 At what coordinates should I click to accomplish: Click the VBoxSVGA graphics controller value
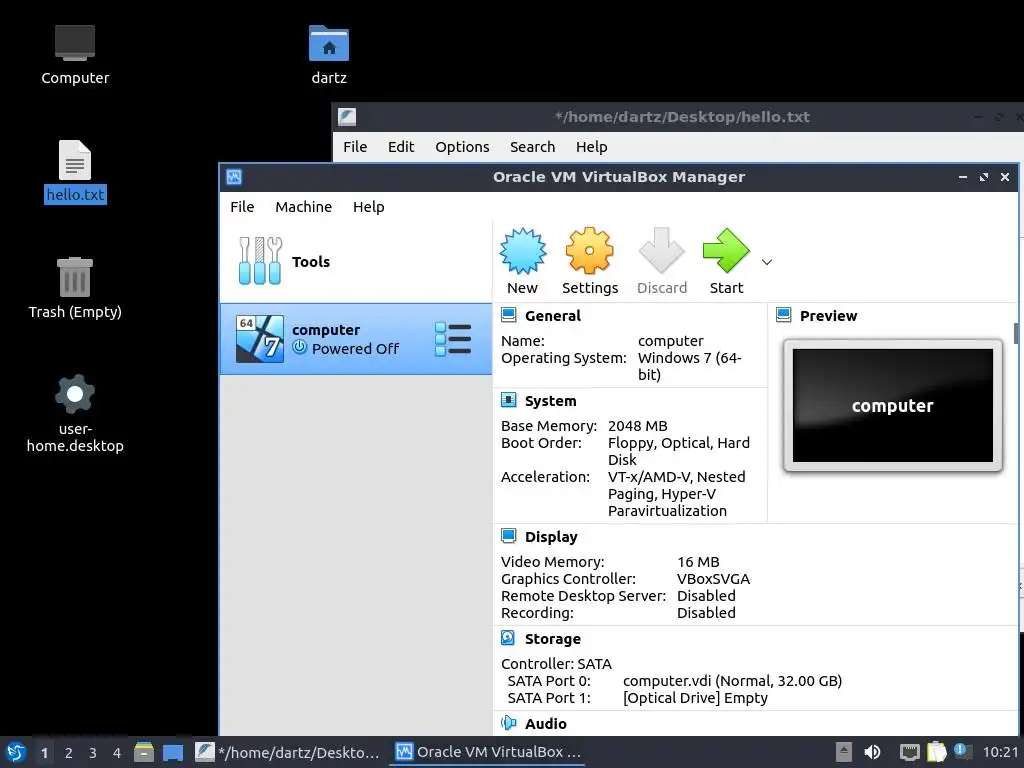pyautogui.click(x=713, y=579)
